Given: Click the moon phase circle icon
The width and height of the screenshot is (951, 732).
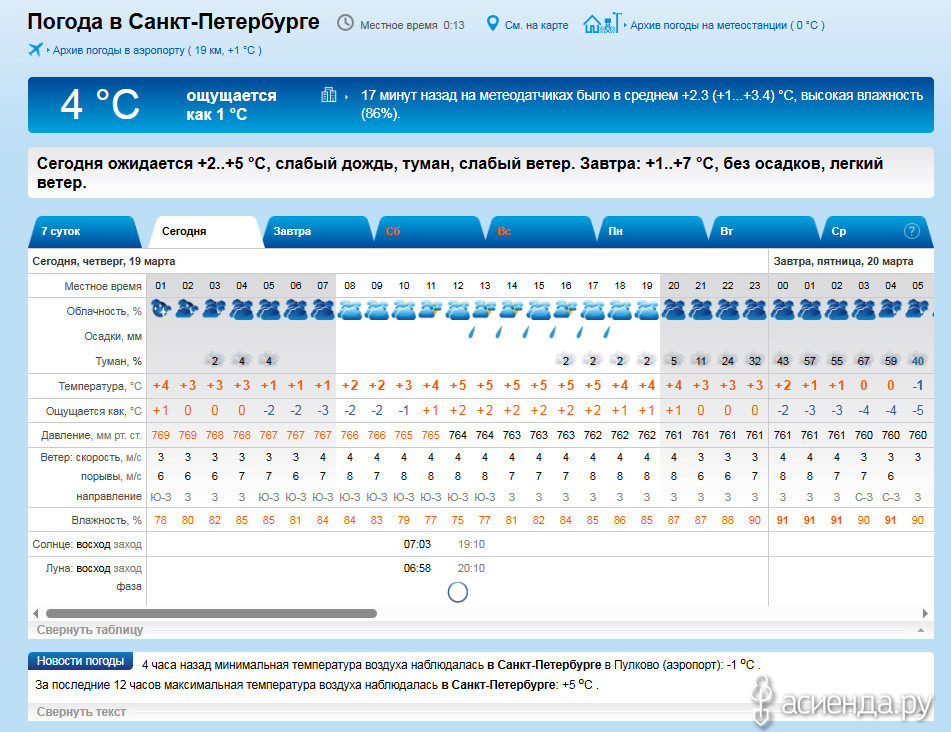Looking at the screenshot, I should click(x=457, y=592).
